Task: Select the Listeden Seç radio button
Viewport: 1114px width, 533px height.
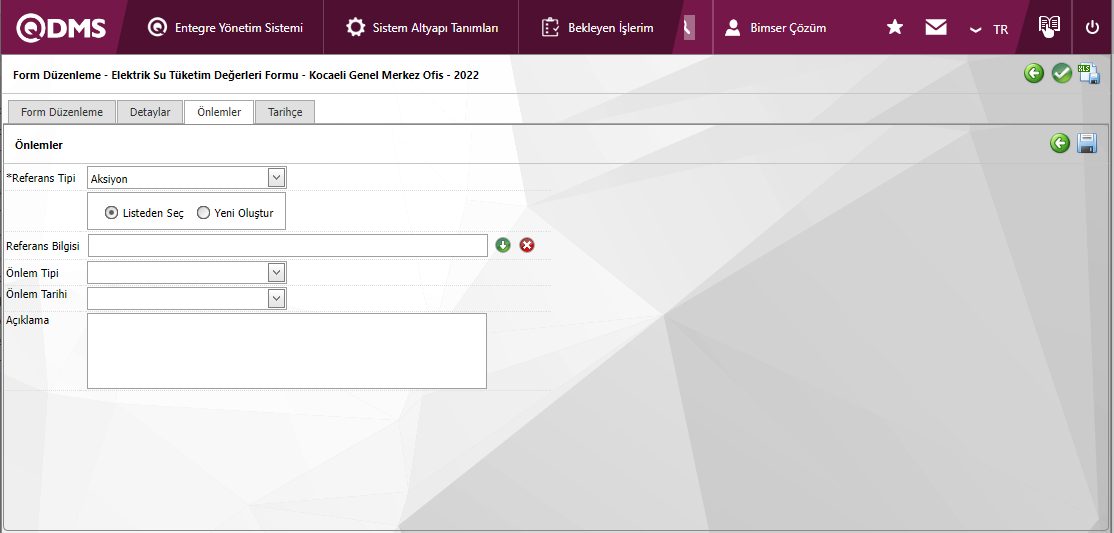Action: (111, 212)
